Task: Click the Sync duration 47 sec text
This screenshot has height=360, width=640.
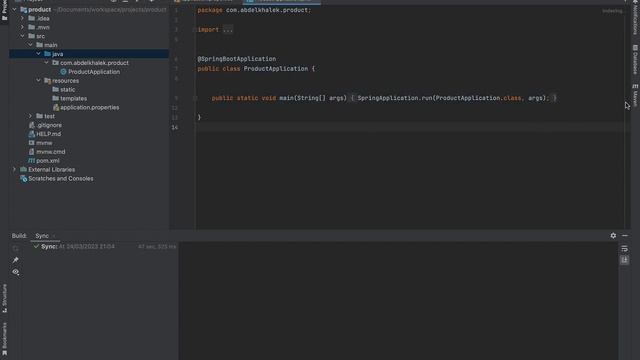Action: (157, 247)
